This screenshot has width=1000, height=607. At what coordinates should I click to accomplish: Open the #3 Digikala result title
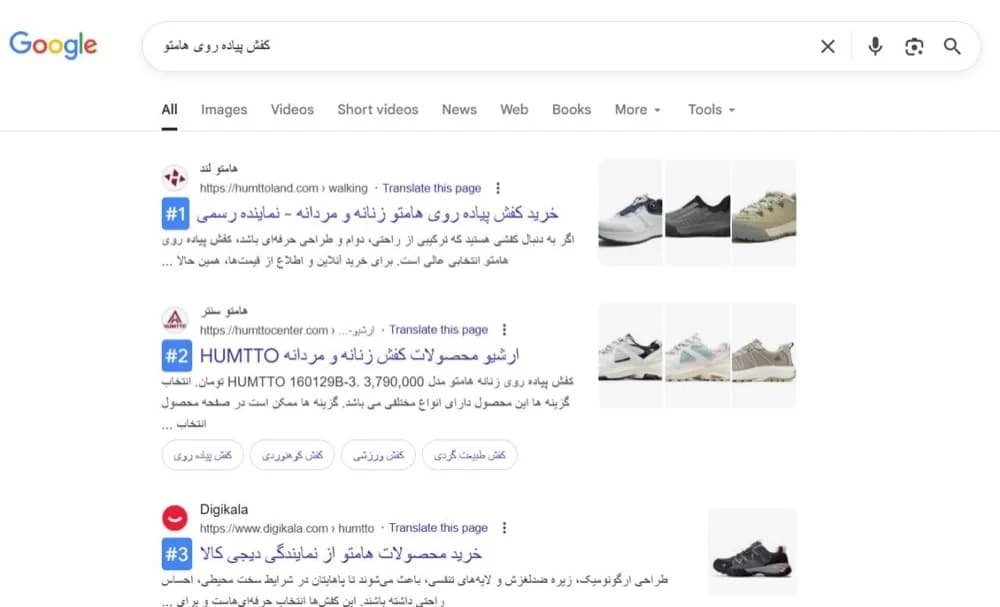click(x=341, y=553)
